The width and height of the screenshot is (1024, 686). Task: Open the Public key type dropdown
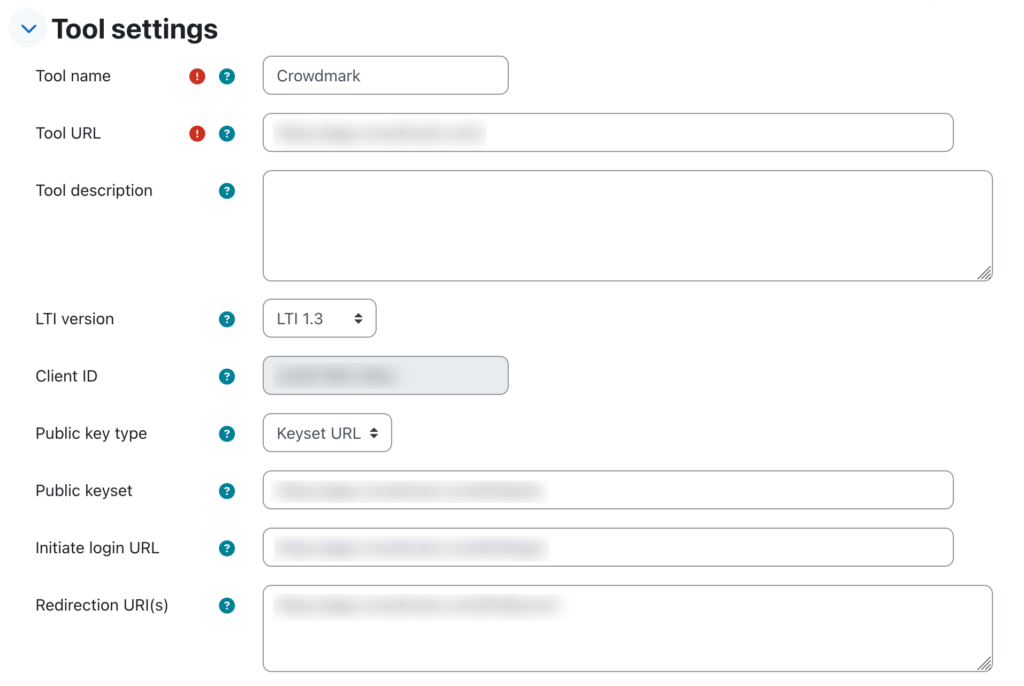pyautogui.click(x=327, y=433)
